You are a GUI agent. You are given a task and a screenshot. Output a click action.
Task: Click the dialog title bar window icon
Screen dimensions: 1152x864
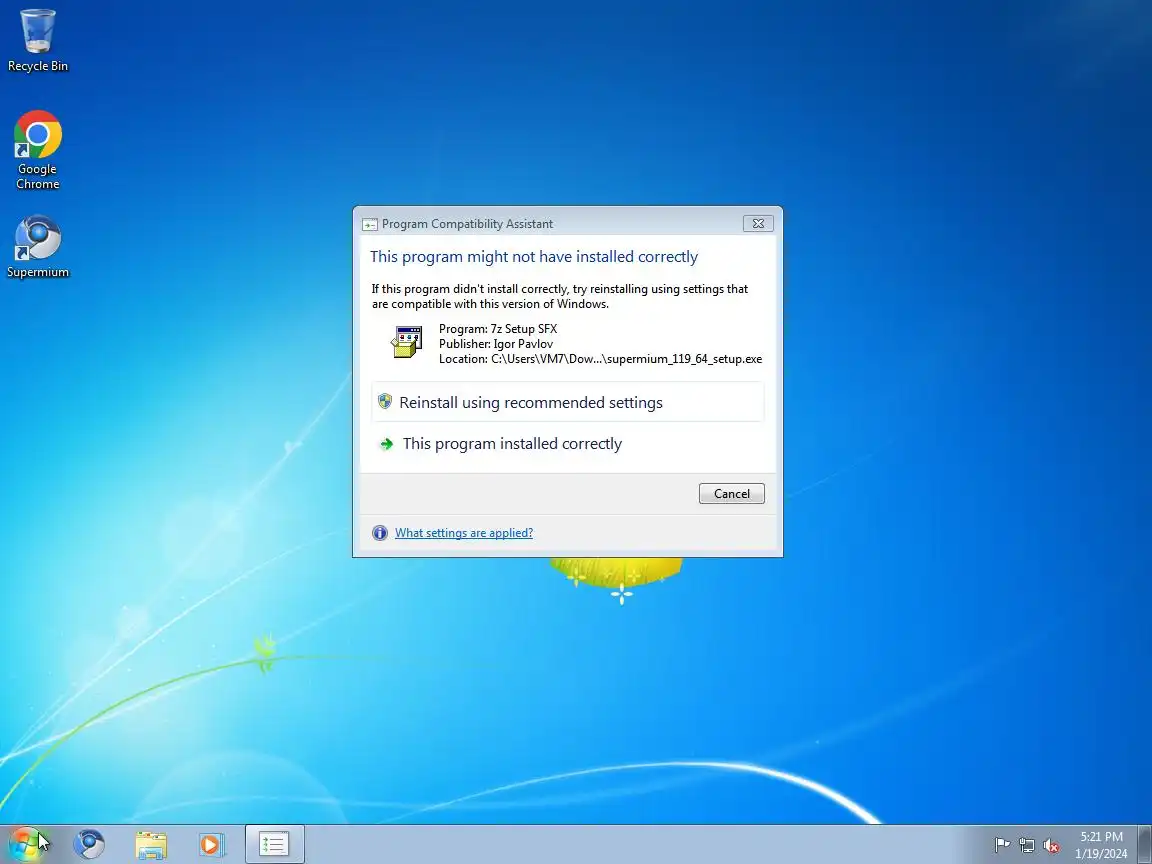tap(370, 224)
